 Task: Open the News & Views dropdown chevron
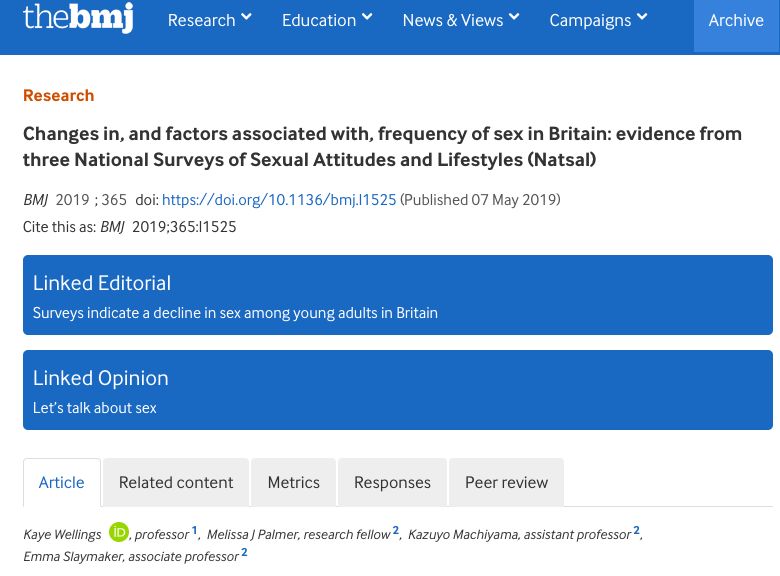point(514,17)
